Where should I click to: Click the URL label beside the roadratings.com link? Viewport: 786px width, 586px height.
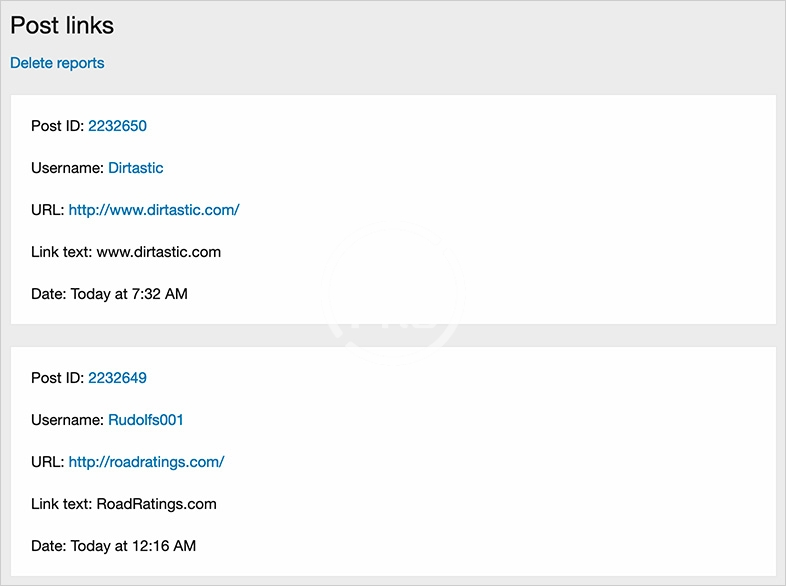[x=47, y=462]
